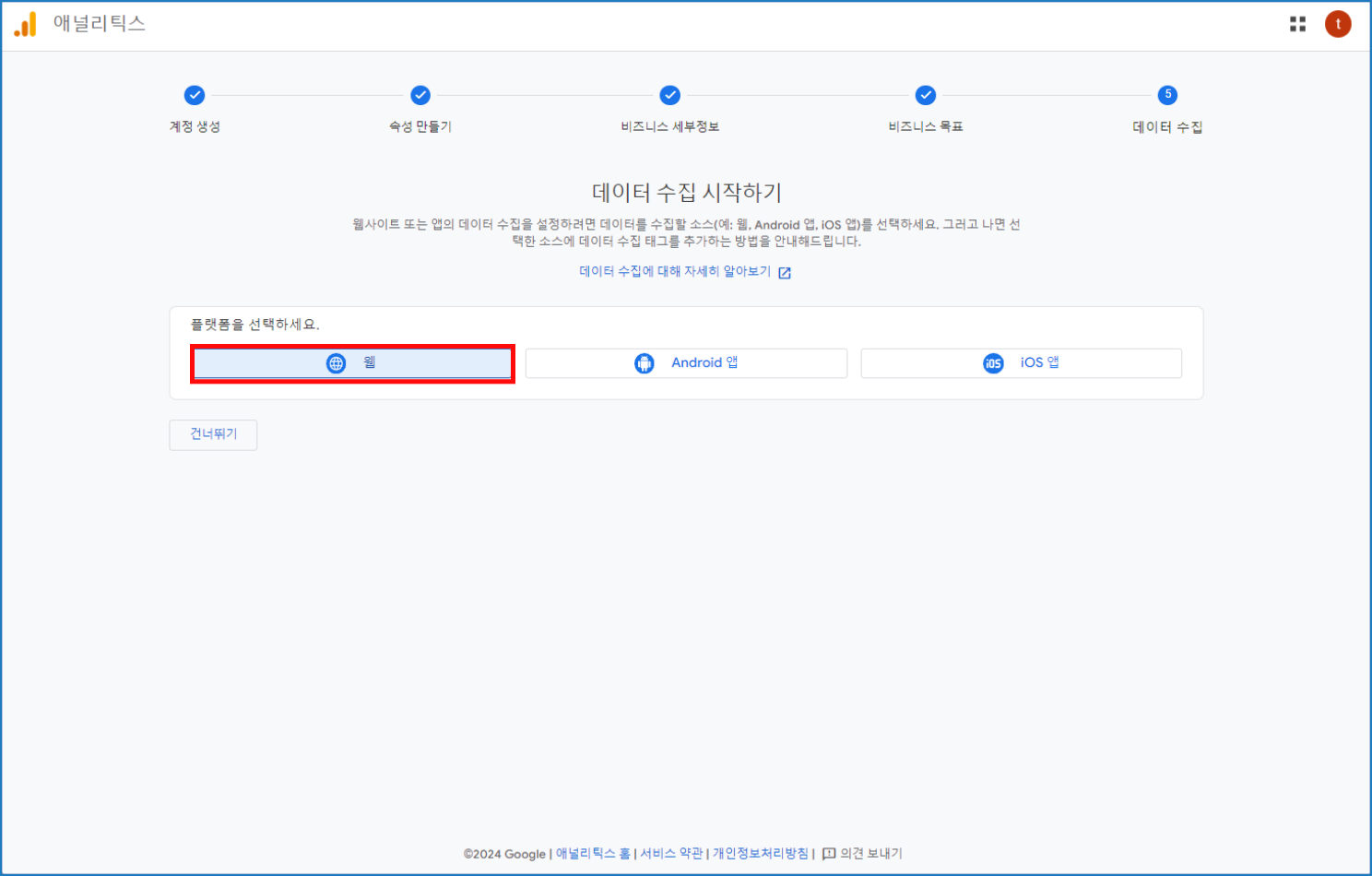
Task: Click the 계정 생성 step checkmark
Action: pyautogui.click(x=195, y=95)
